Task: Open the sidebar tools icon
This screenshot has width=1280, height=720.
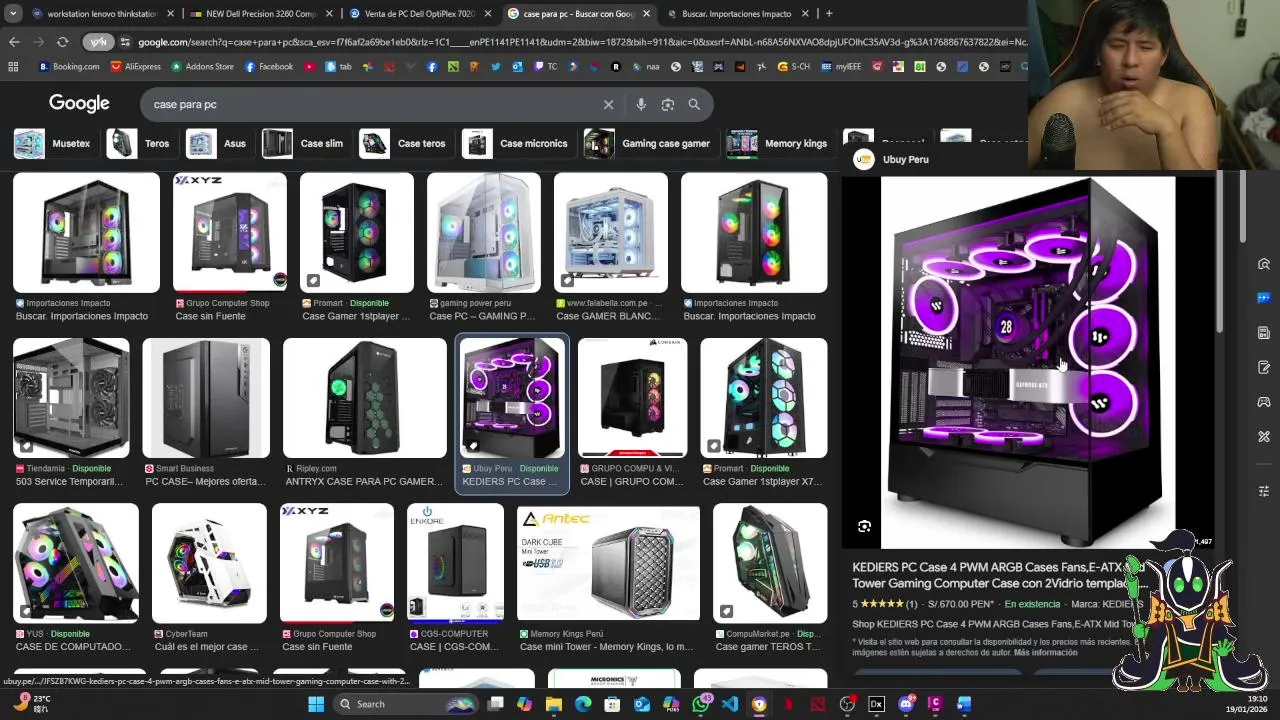Action: click(x=1264, y=436)
